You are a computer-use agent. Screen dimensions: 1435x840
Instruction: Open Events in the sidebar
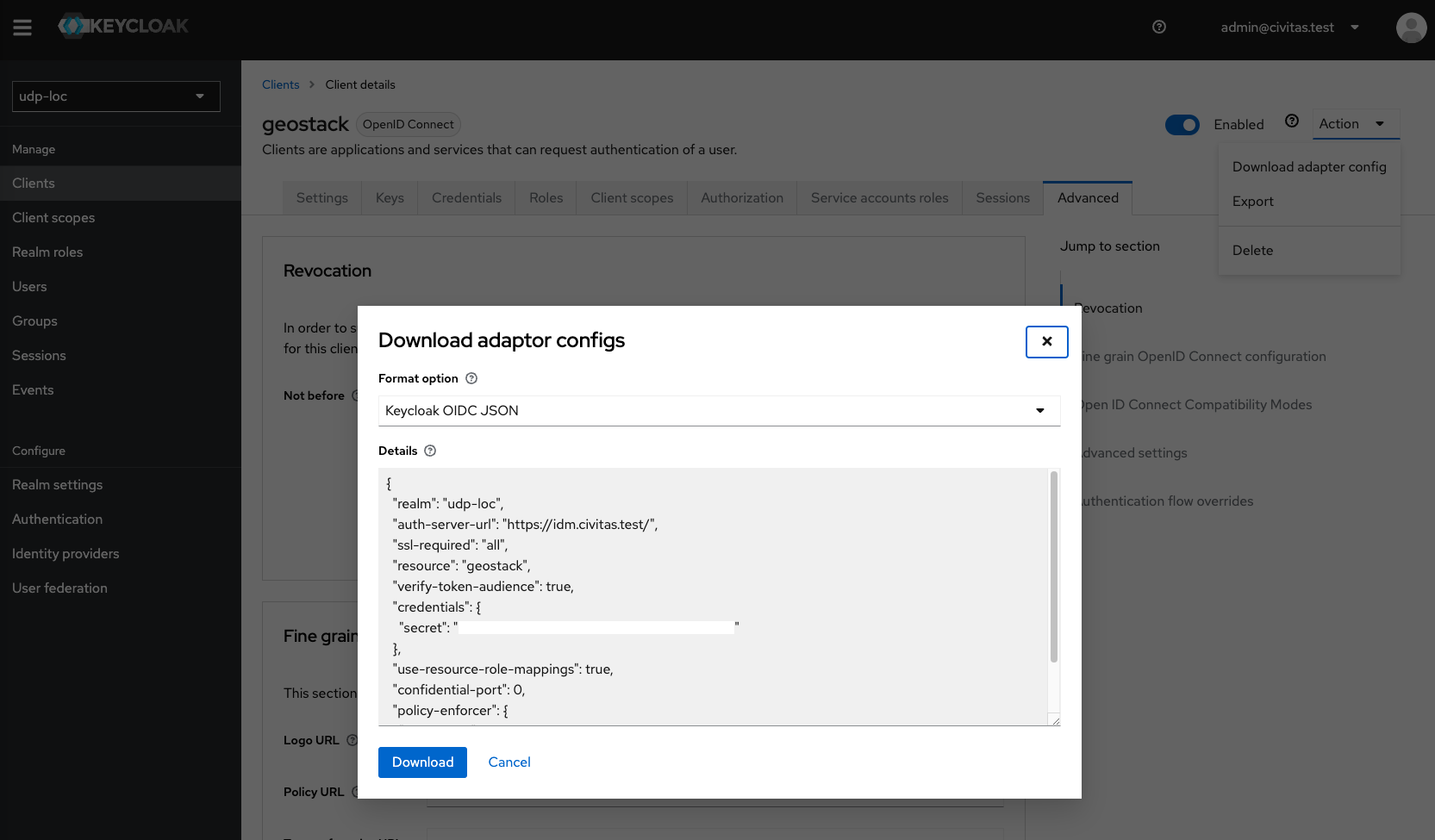[121, 390]
